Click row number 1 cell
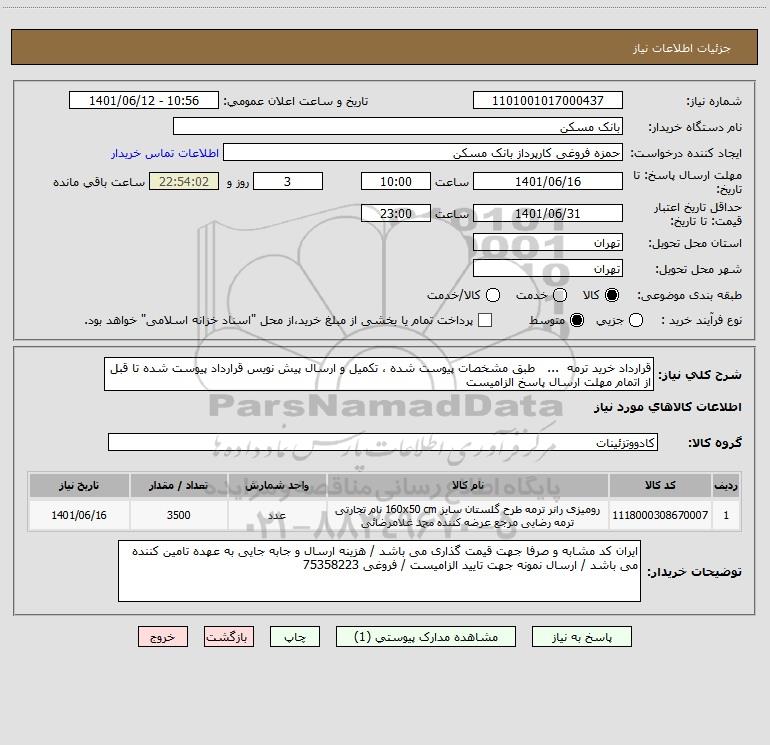This screenshot has height=745, width=770. (726, 515)
